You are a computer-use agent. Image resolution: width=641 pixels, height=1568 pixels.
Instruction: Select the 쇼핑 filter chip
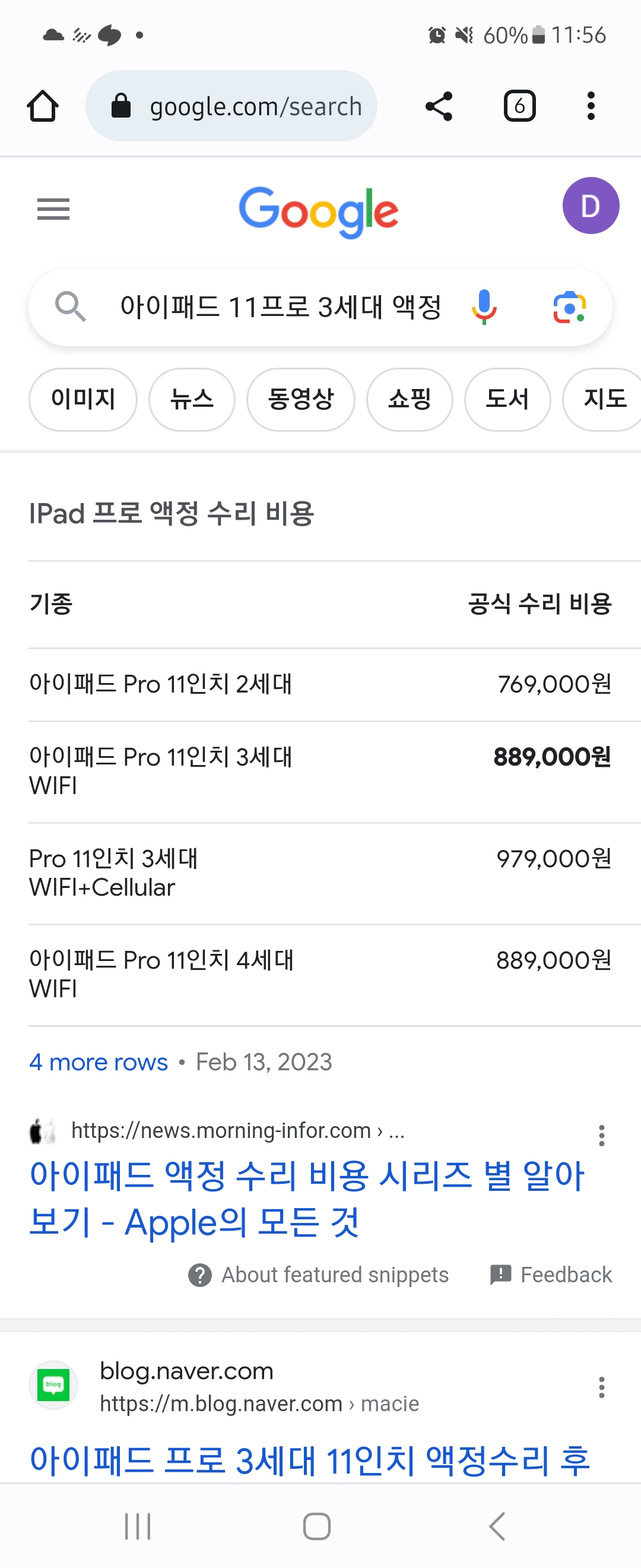410,399
